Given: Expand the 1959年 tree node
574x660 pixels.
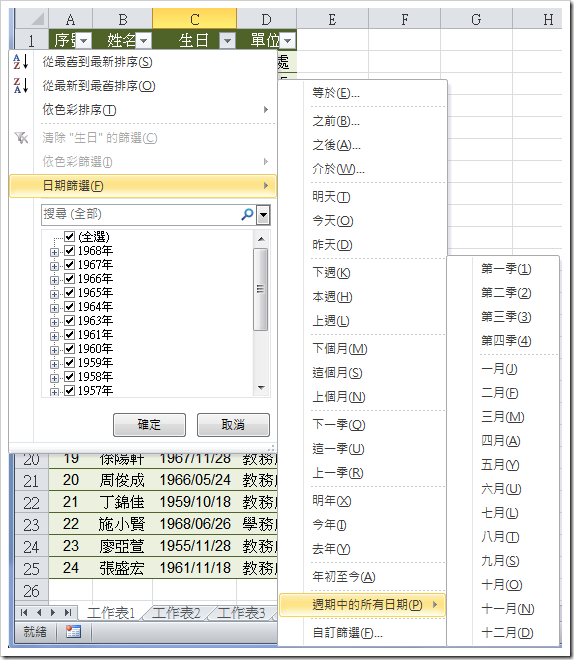Looking at the screenshot, I should click(54, 364).
